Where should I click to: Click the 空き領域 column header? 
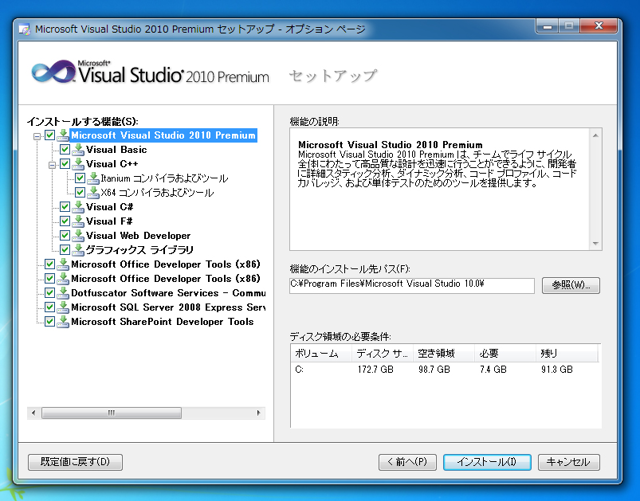point(443,354)
